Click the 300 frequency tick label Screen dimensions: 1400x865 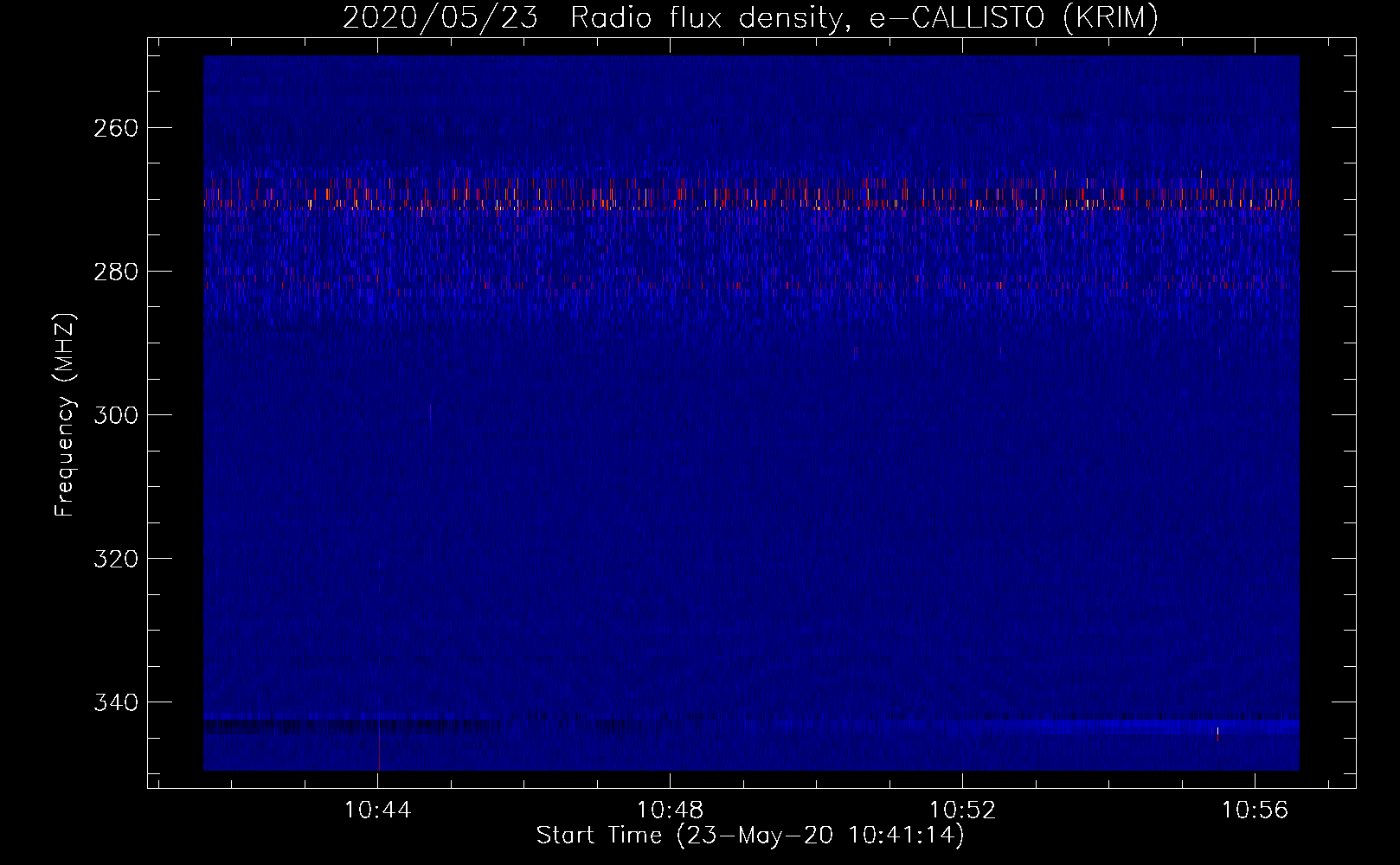point(115,415)
